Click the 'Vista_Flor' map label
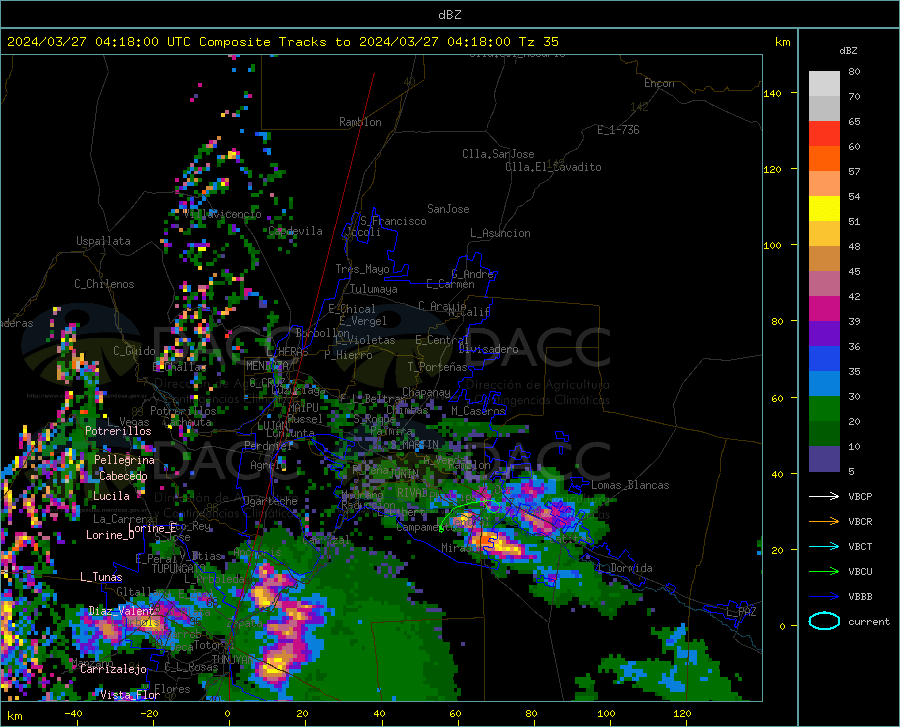This screenshot has height=727, width=900. 130,695
